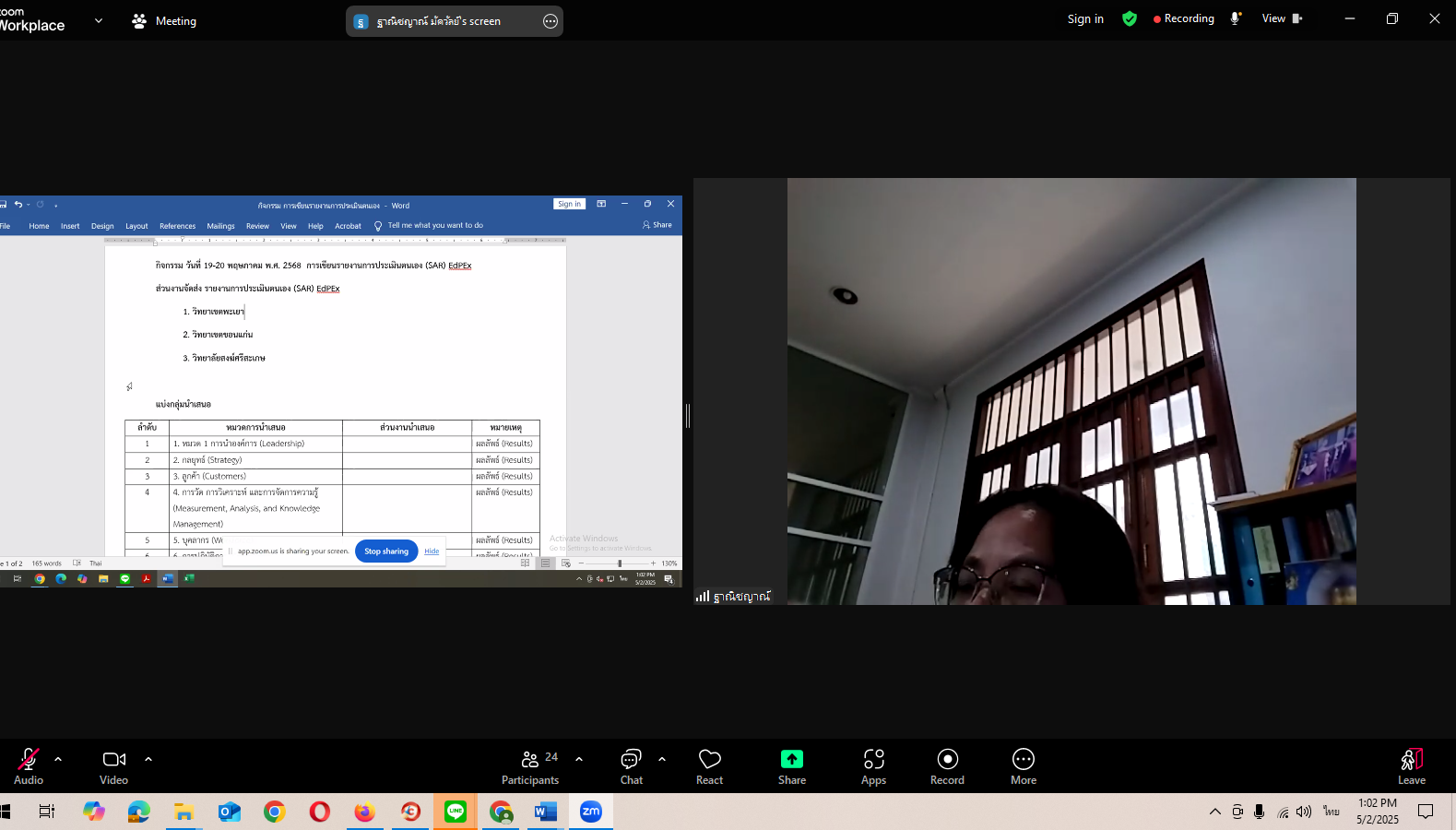
Task: Click Word's Sign in button
Action: click(569, 204)
